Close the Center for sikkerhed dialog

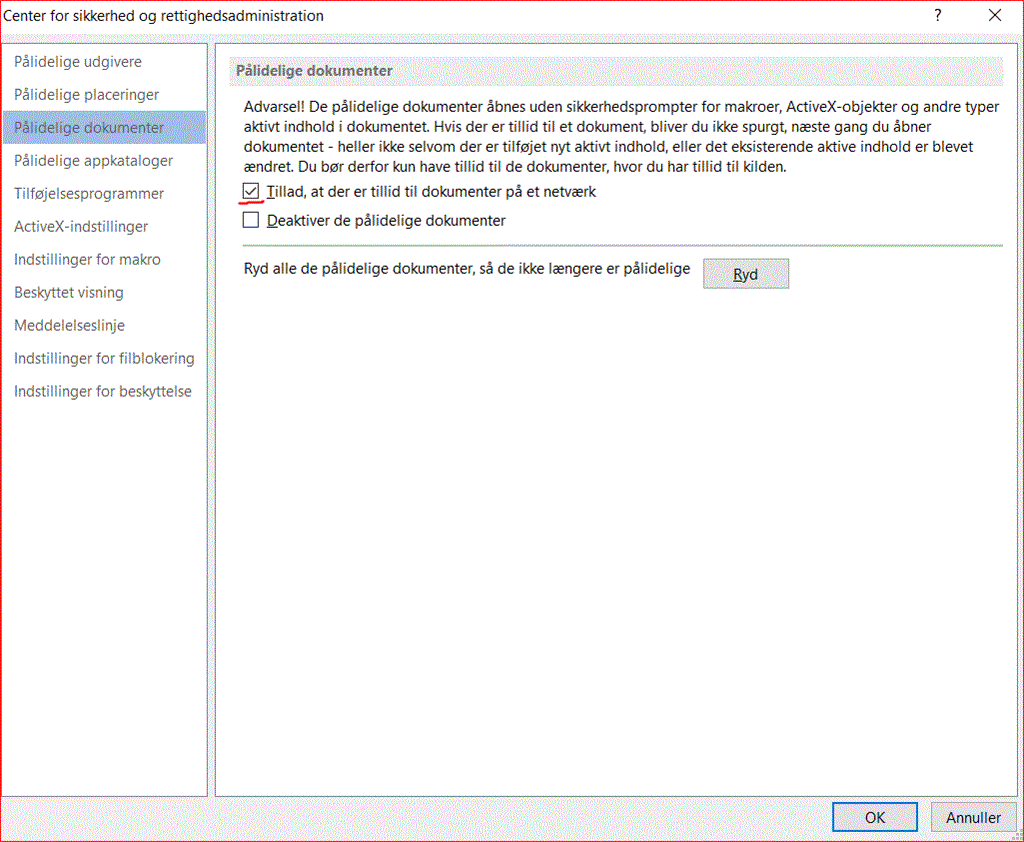pos(995,15)
